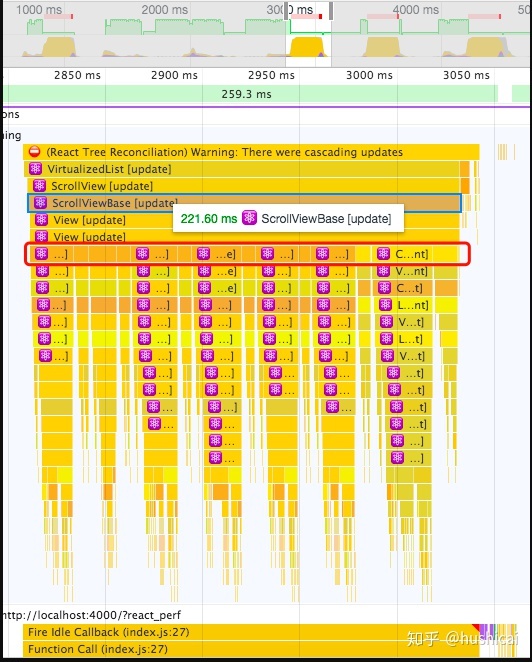
Task: Click the red warning icon on the React Tree Reconciliation bar
Action: click(34, 152)
